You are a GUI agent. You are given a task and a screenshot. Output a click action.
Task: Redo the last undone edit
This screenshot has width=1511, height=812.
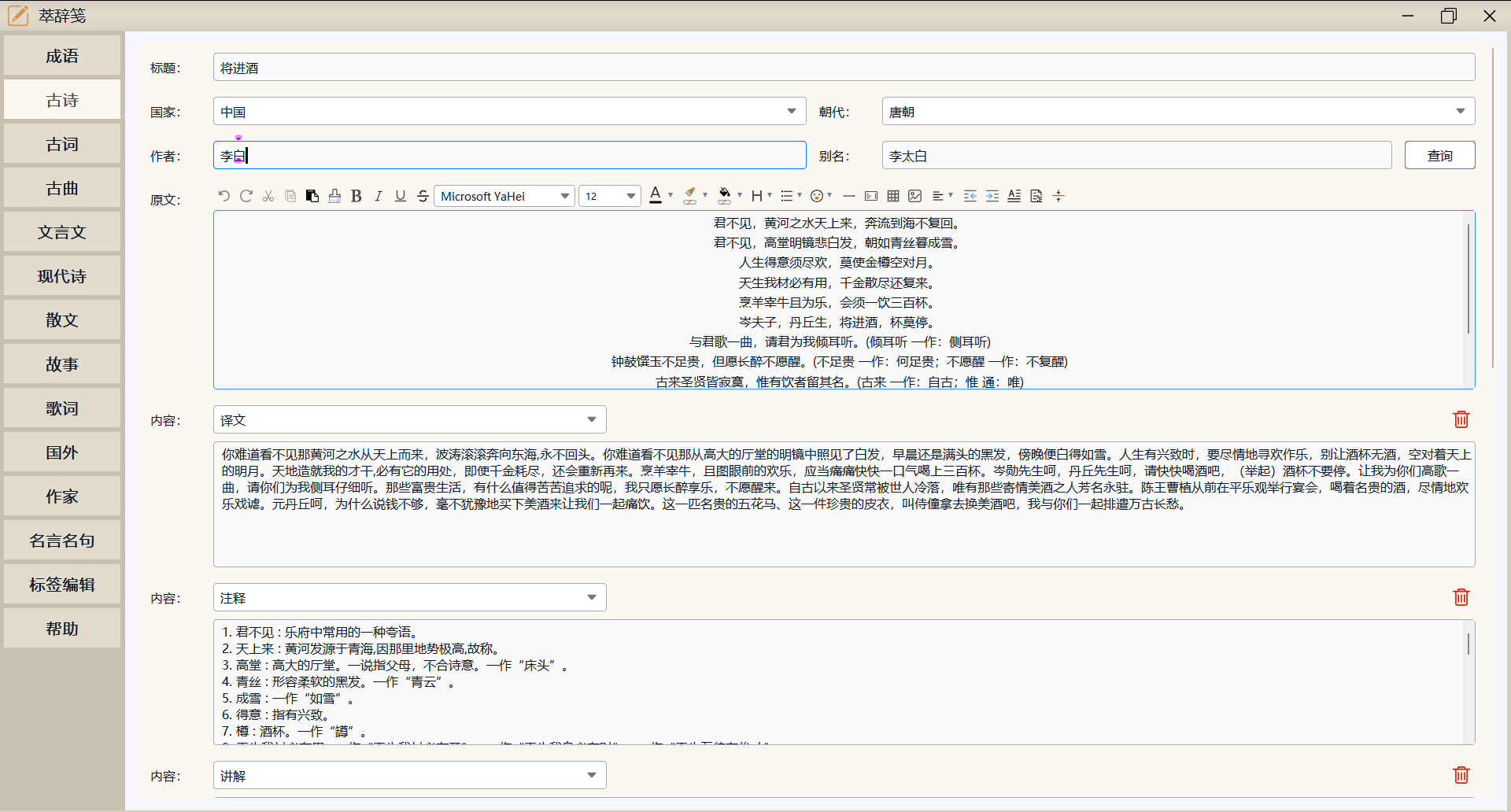pyautogui.click(x=246, y=196)
